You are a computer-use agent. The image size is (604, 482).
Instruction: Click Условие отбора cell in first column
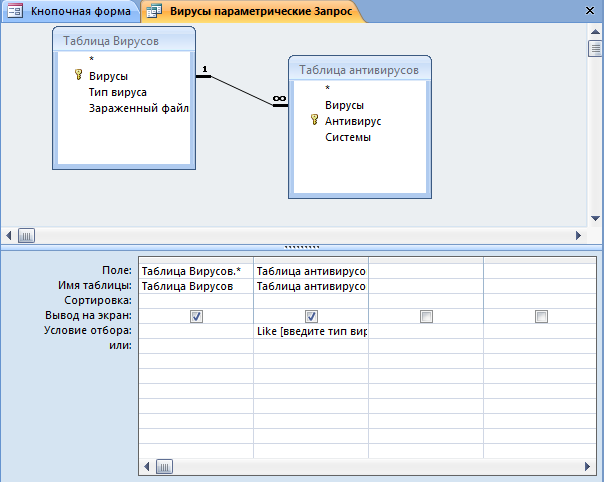tap(196, 331)
